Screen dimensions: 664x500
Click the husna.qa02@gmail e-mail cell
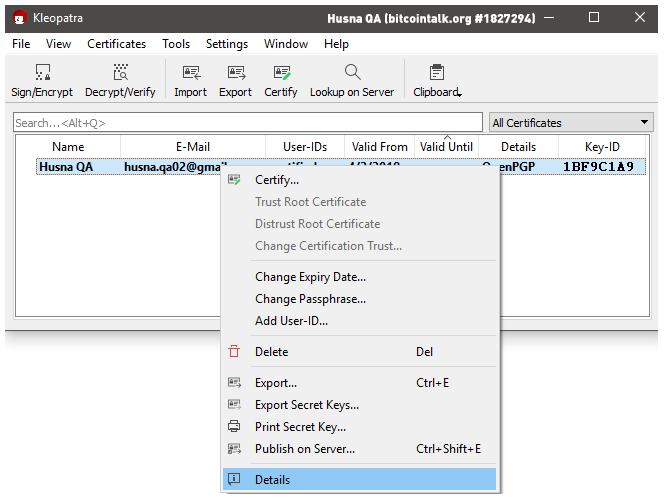[174, 167]
